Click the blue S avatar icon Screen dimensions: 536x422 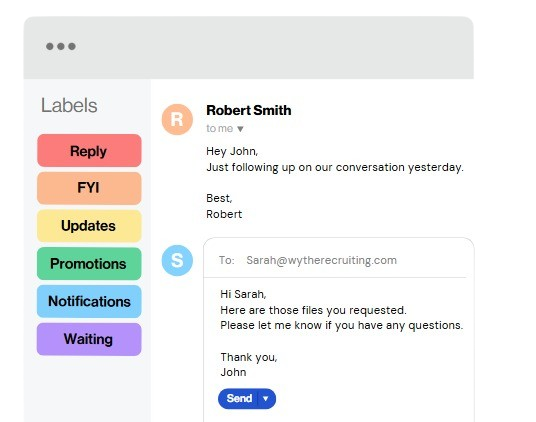[177, 260]
